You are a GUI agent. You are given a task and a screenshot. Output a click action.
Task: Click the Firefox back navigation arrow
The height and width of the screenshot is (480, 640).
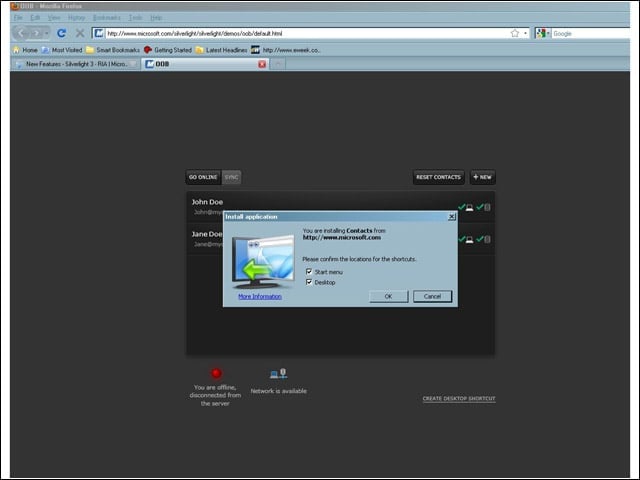click(x=21, y=33)
